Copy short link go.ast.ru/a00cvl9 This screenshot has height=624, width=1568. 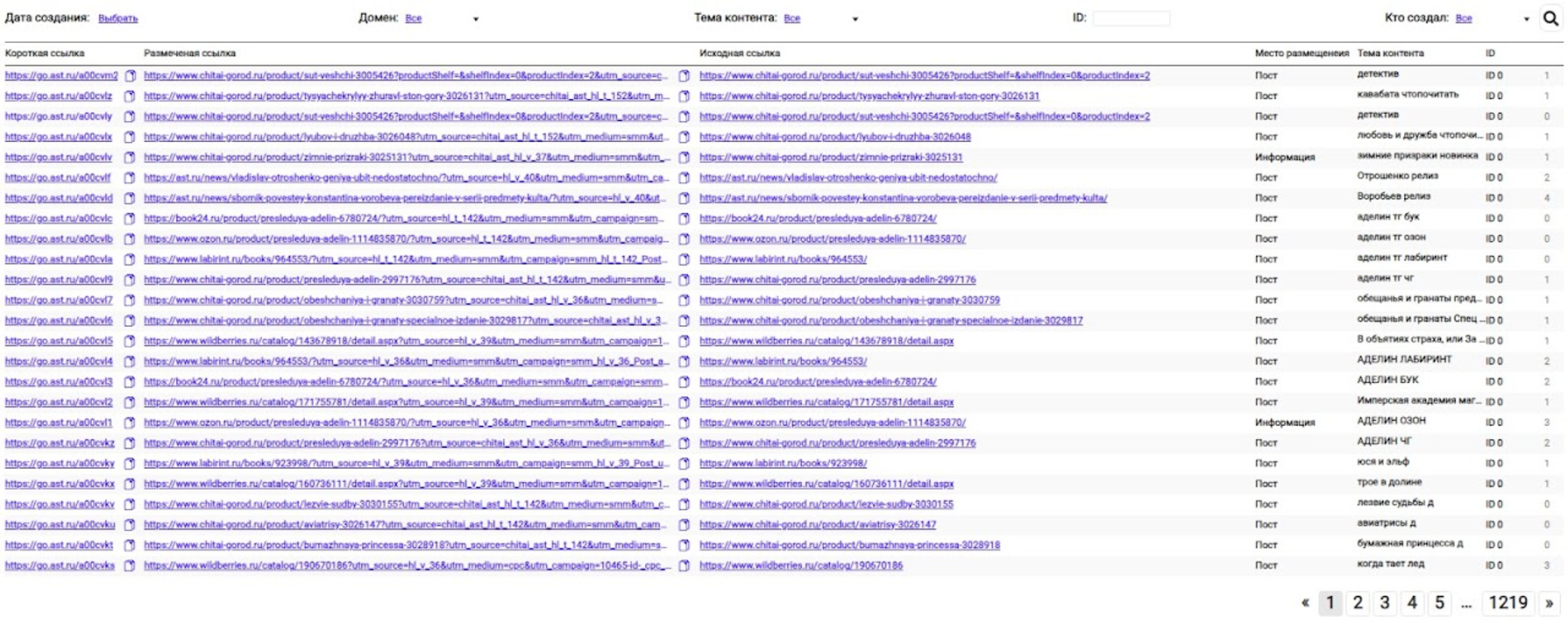(x=130, y=280)
